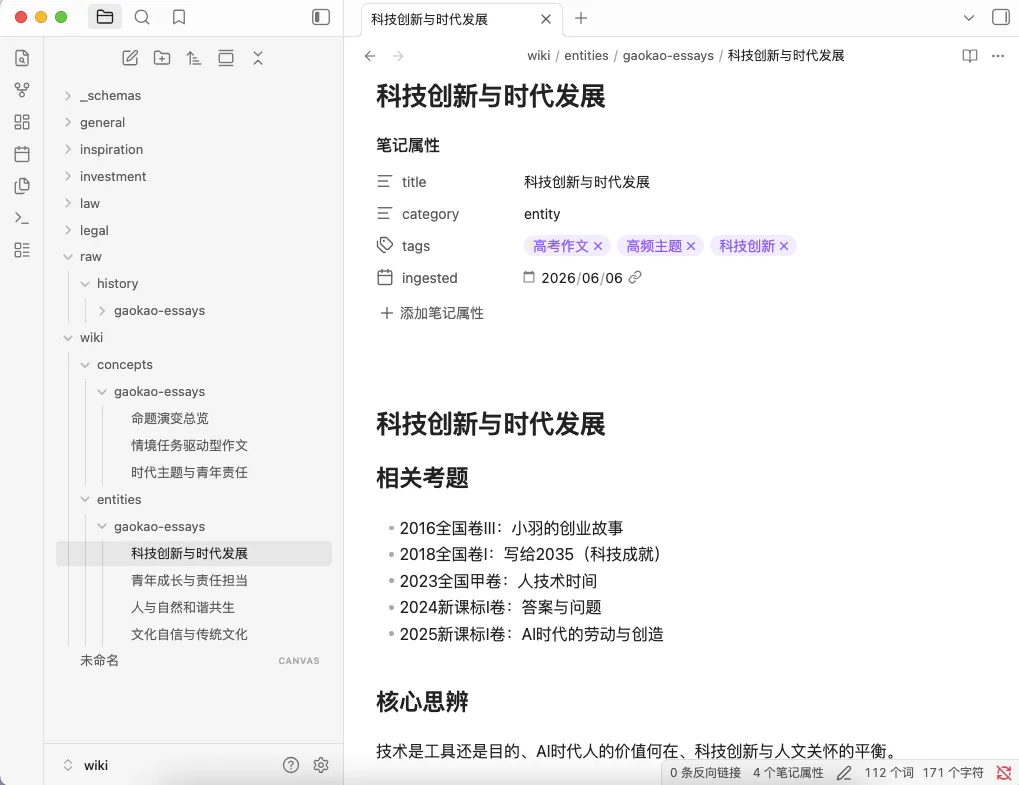This screenshot has width=1019, height=785.
Task: Click the entities breadcrumb link
Action: 586,56
